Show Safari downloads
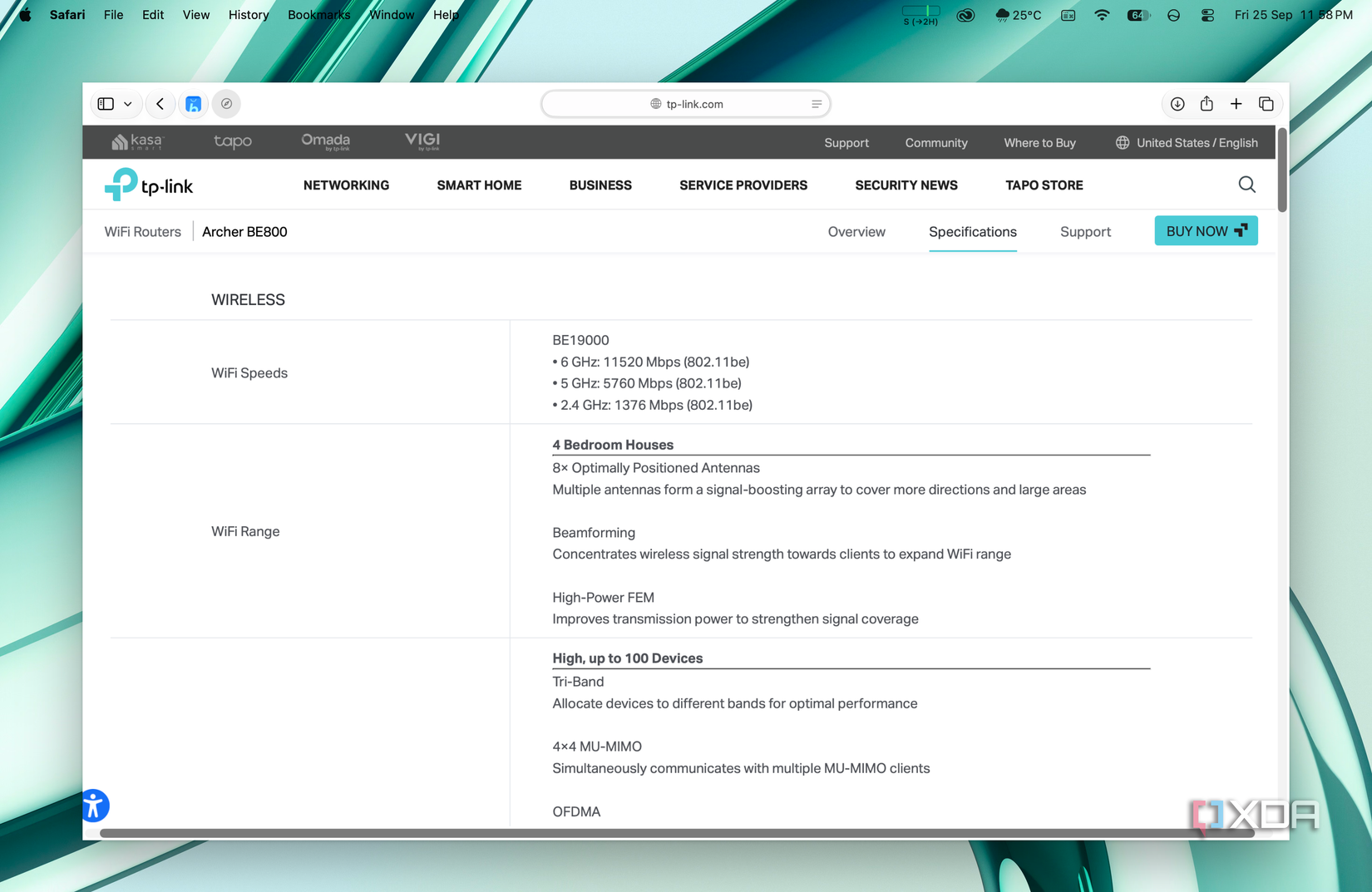 (1177, 104)
